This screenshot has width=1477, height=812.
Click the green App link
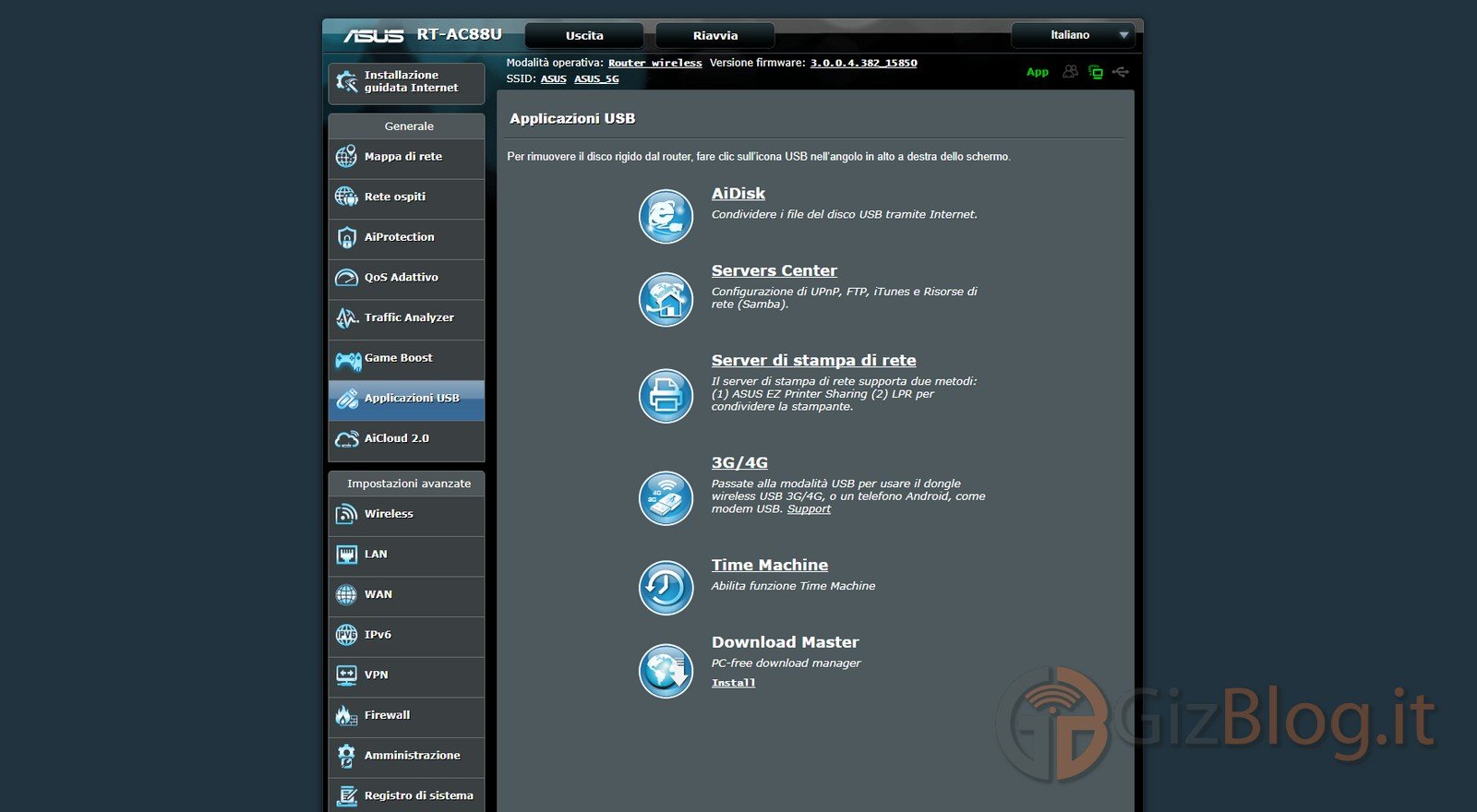coord(1038,72)
